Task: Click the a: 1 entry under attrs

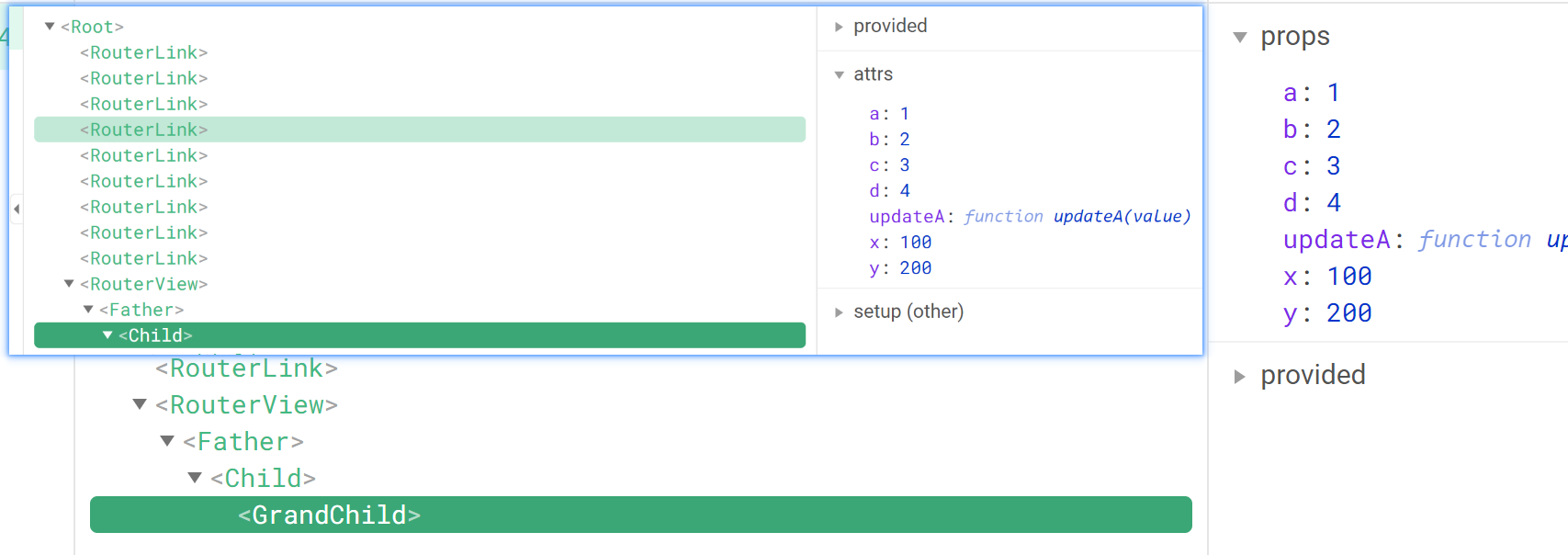Action: (x=888, y=114)
